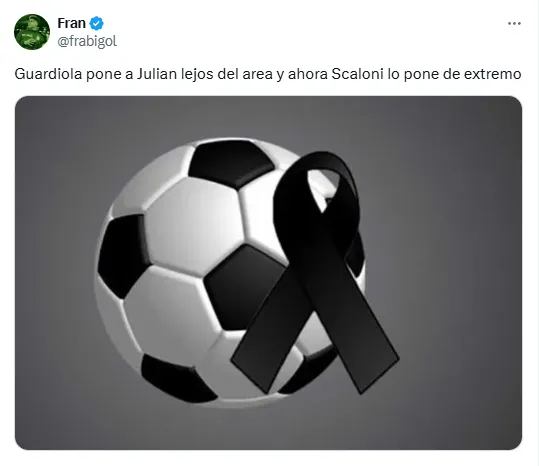Click the soccer ball in the attached image
Image resolution: width=539 pixels, height=466 pixels.
point(220,273)
